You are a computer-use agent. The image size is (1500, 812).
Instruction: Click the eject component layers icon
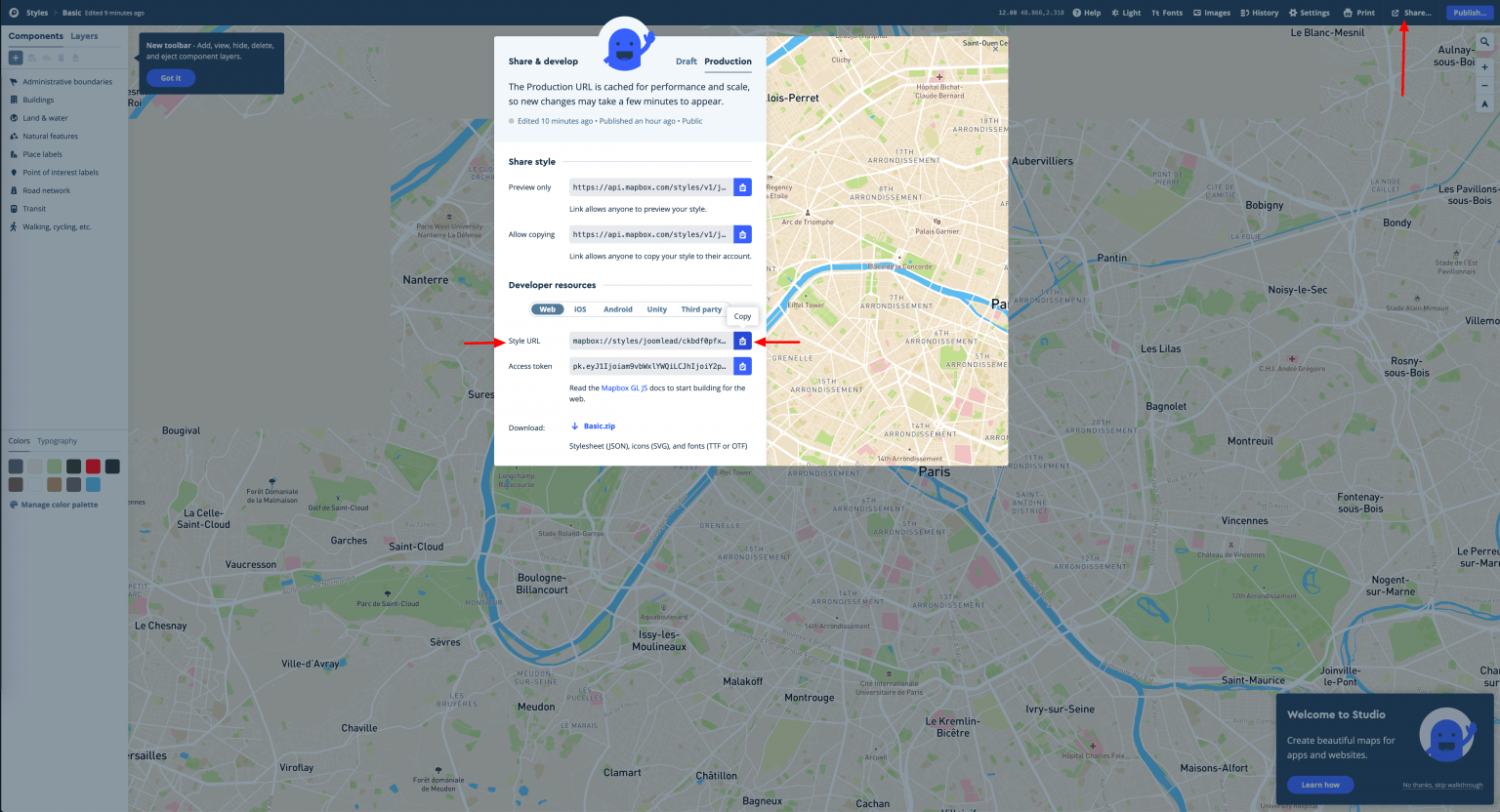point(75,58)
